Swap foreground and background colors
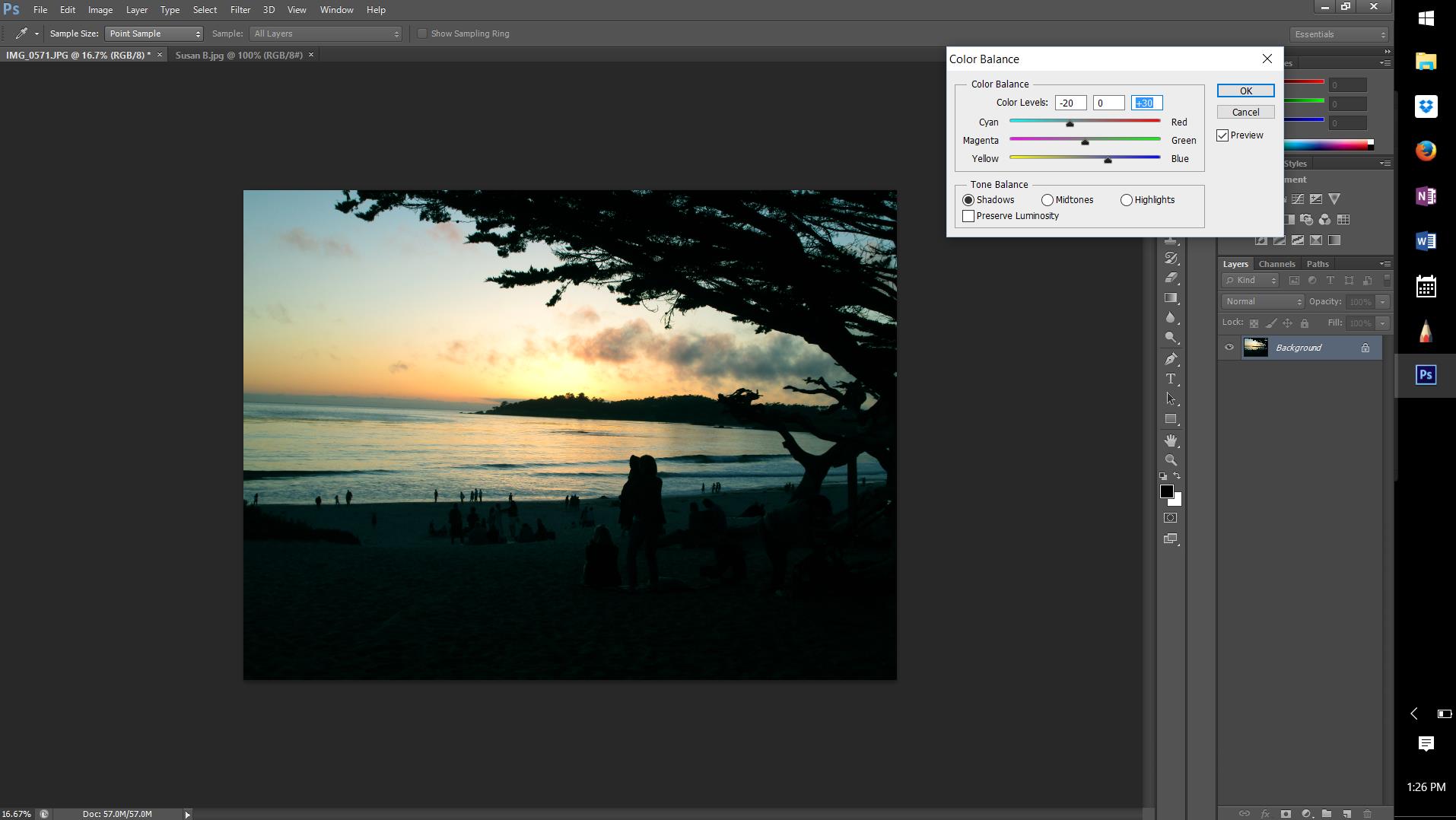Viewport: 1456px width, 820px height. (1177, 476)
